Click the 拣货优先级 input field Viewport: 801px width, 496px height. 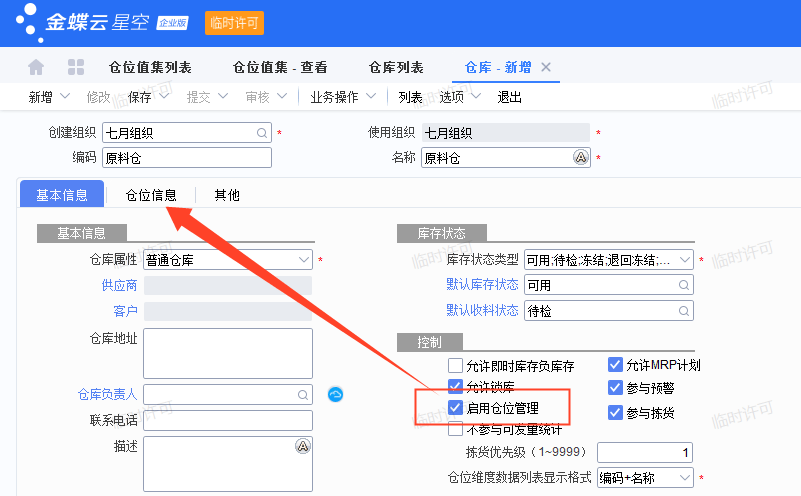645,452
